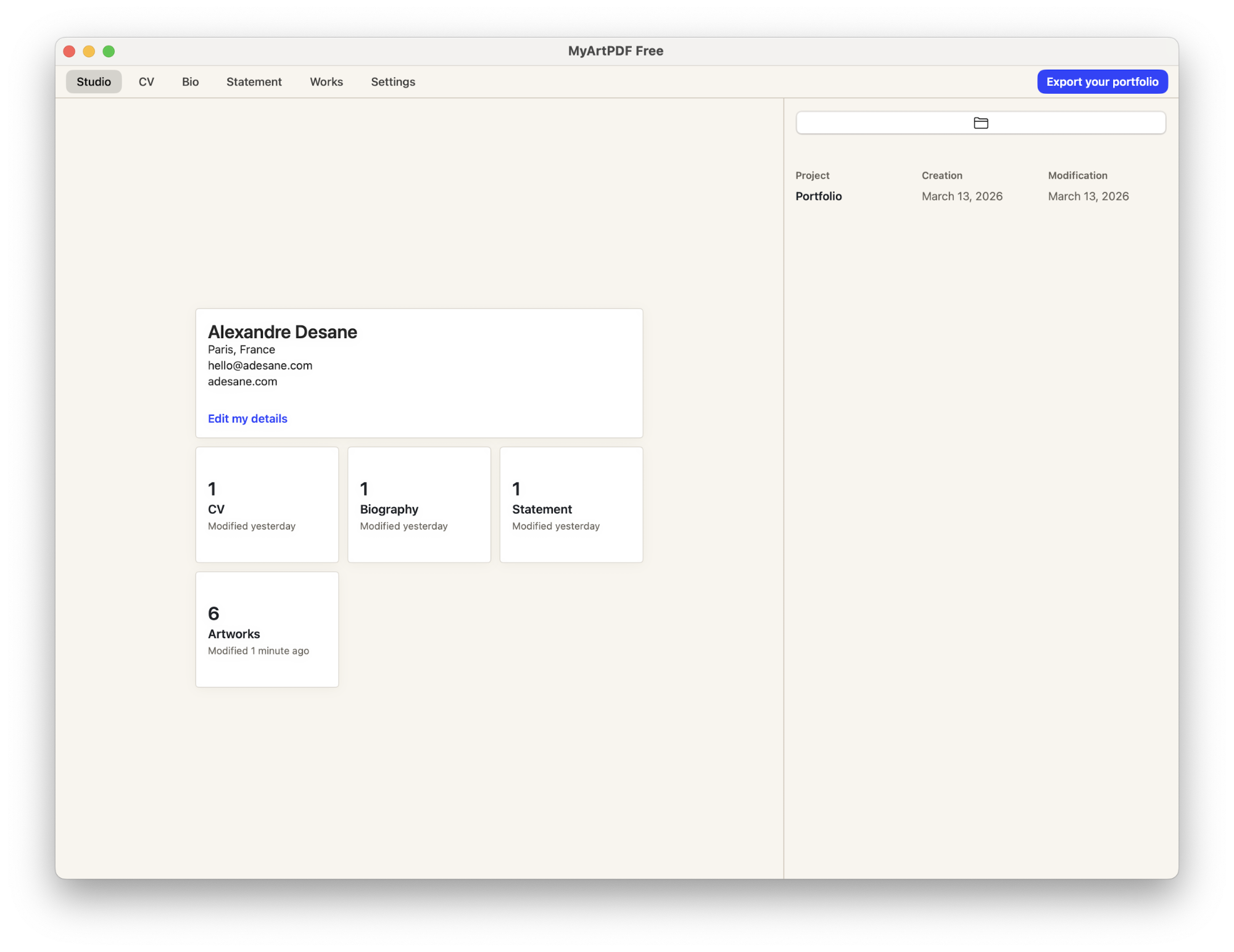
Task: Open the Settings tab
Action: pyautogui.click(x=392, y=81)
